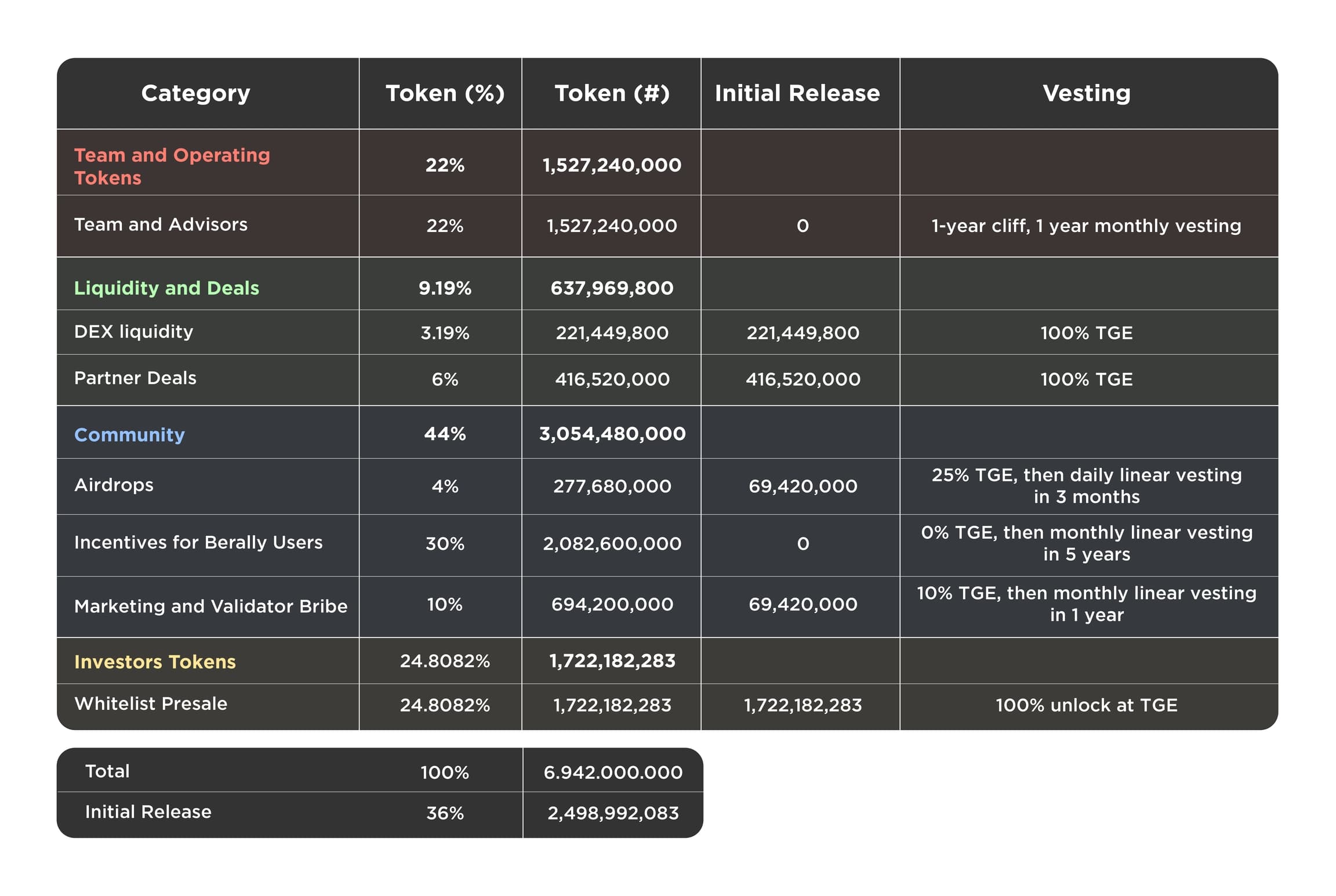
Task: Select Marketing and Validator Bribe row
Action: pos(210,605)
